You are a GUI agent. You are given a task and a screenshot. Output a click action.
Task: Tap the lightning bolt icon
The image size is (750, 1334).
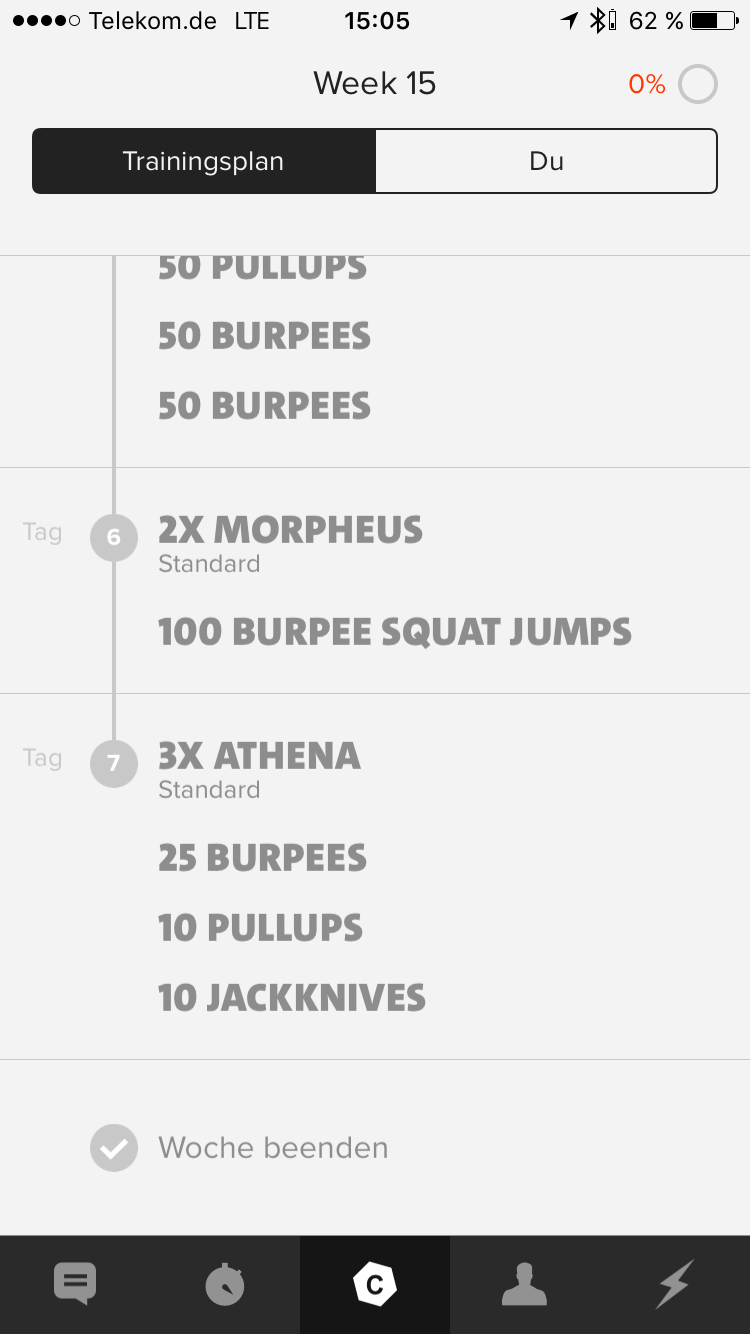pyautogui.click(x=675, y=1284)
